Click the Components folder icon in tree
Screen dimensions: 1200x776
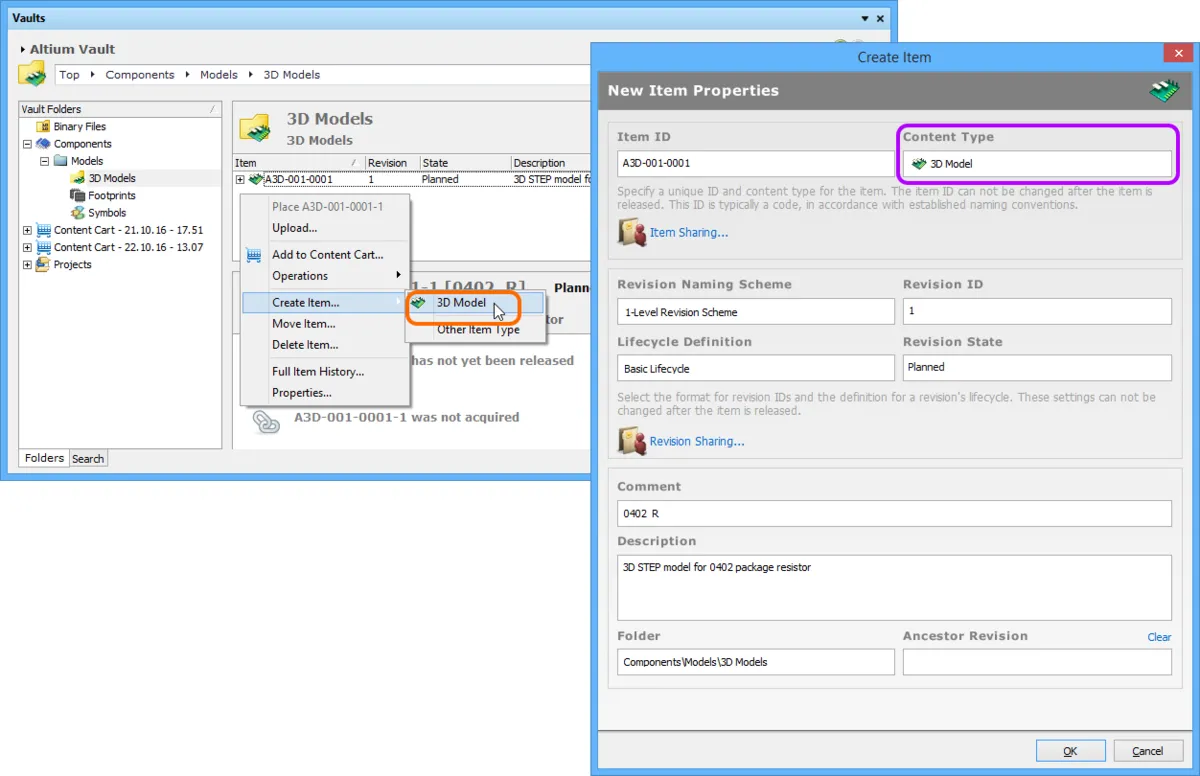click(44, 144)
